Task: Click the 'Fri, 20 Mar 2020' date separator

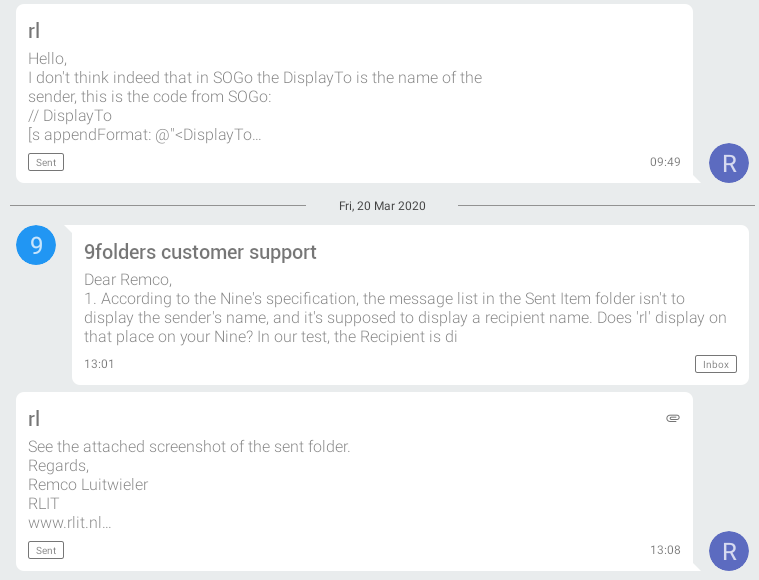Action: click(x=382, y=206)
